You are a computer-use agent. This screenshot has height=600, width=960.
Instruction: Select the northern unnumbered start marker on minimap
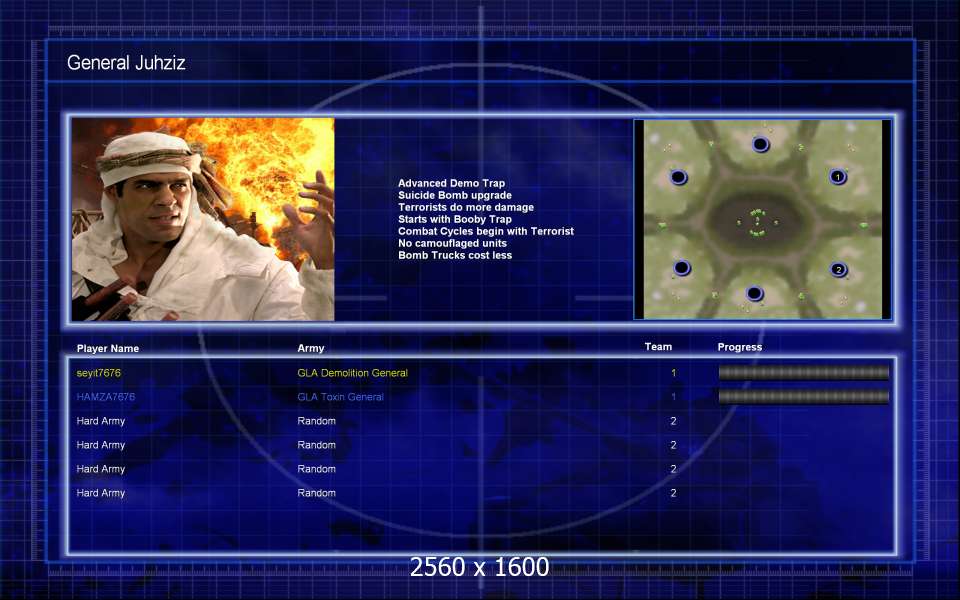coord(760,144)
